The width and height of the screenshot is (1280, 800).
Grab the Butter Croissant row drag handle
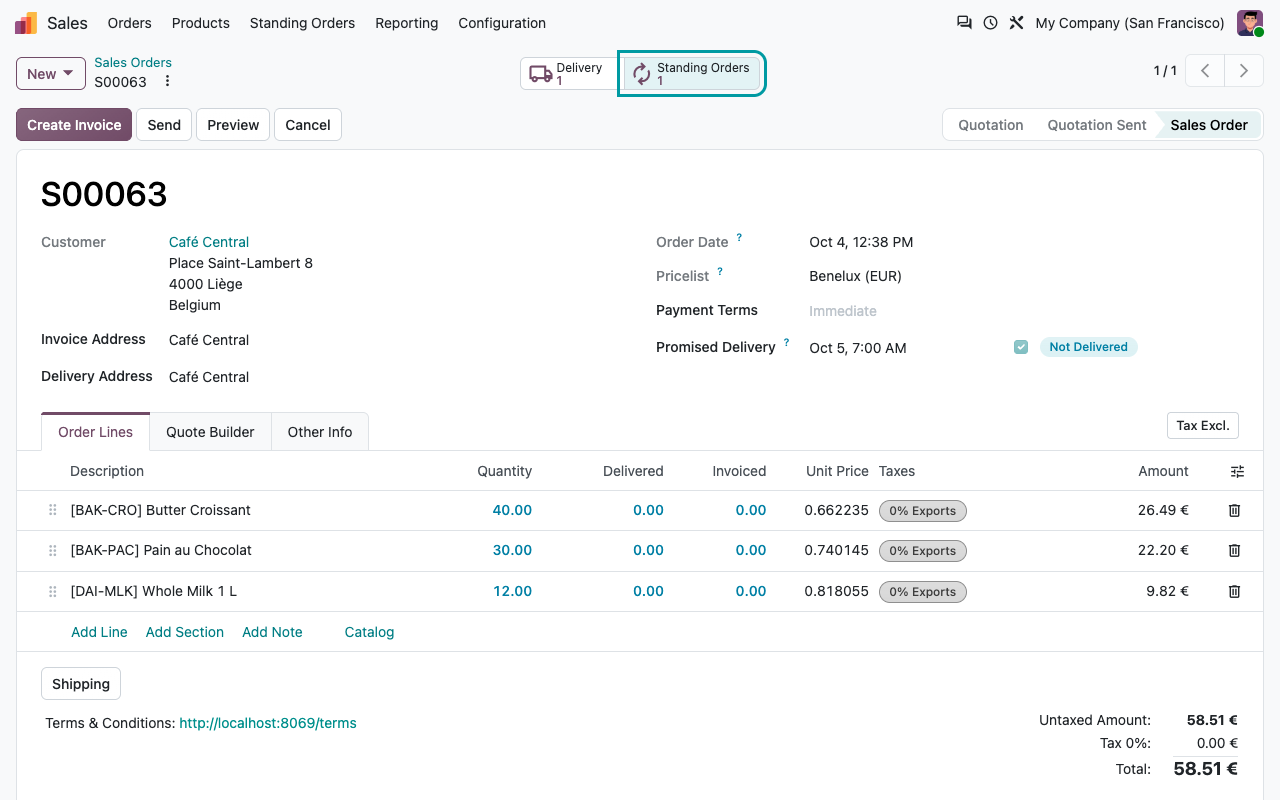[x=52, y=510]
